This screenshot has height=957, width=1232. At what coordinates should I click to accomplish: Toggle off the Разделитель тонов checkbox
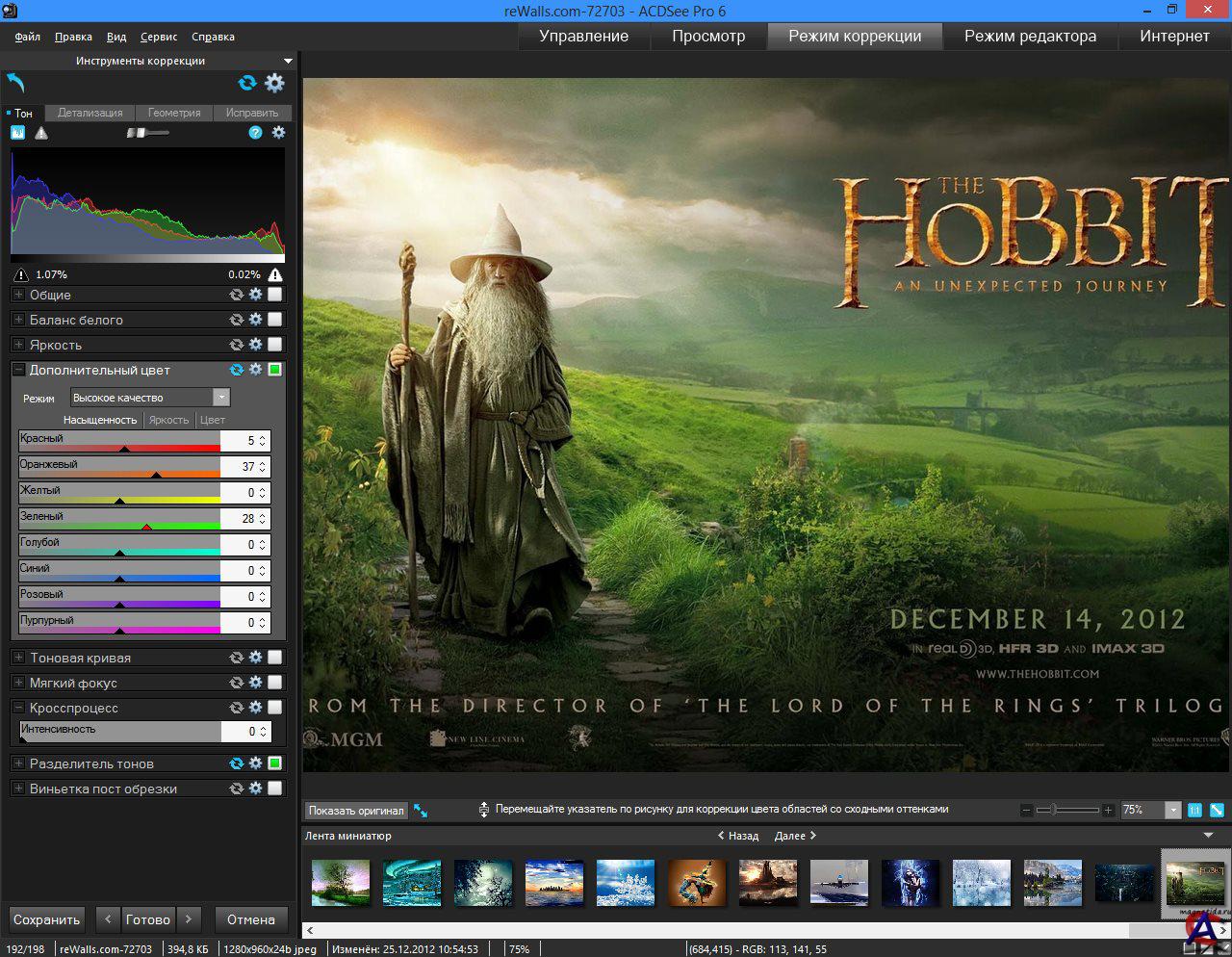(x=274, y=763)
